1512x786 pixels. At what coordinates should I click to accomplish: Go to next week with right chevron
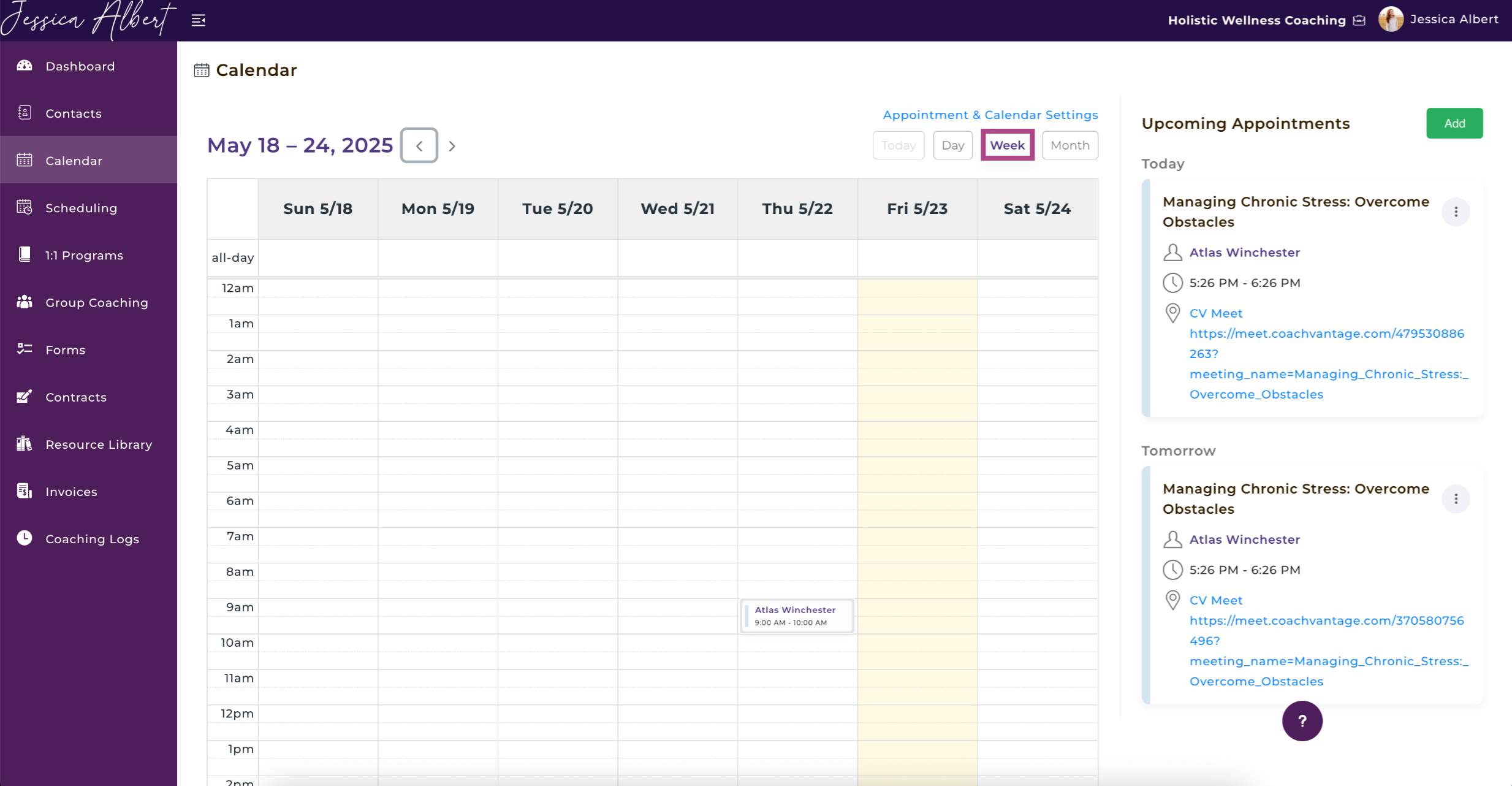coord(452,146)
